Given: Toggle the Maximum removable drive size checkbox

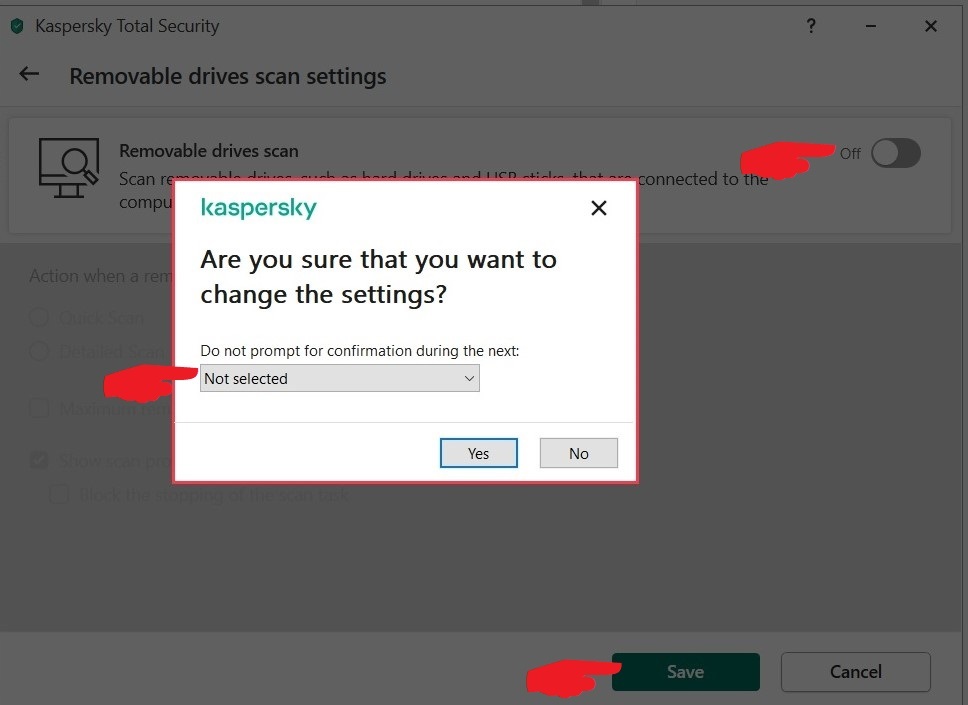Looking at the screenshot, I should point(39,408).
